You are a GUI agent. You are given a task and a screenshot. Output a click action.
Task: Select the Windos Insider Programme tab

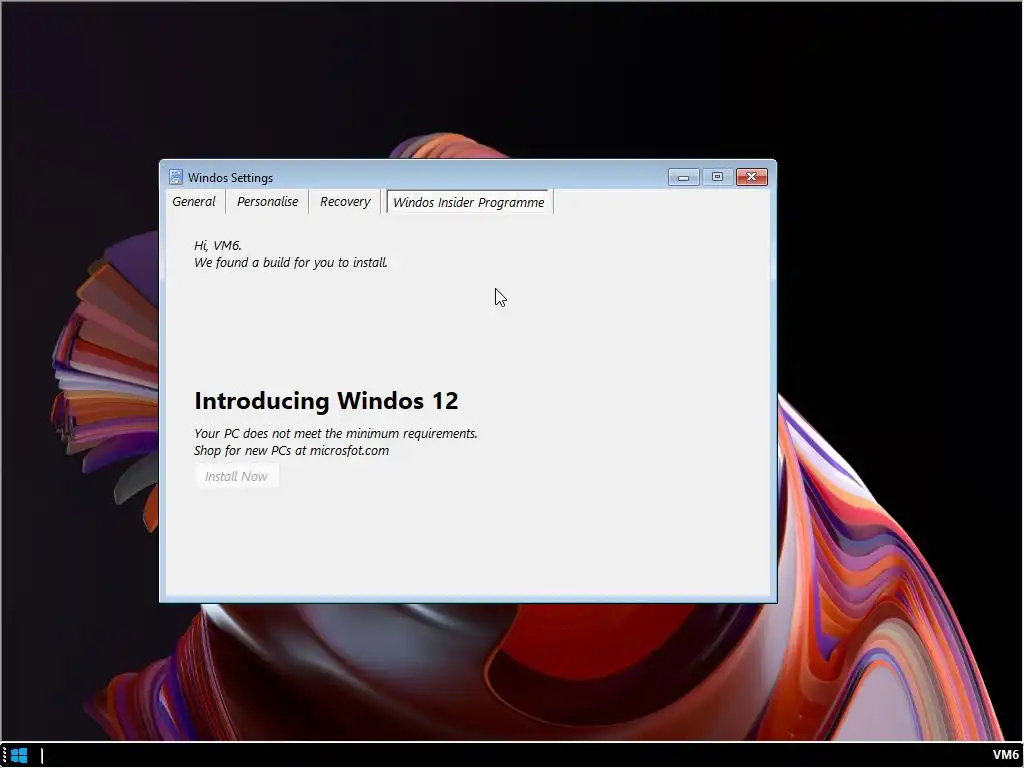(x=469, y=202)
